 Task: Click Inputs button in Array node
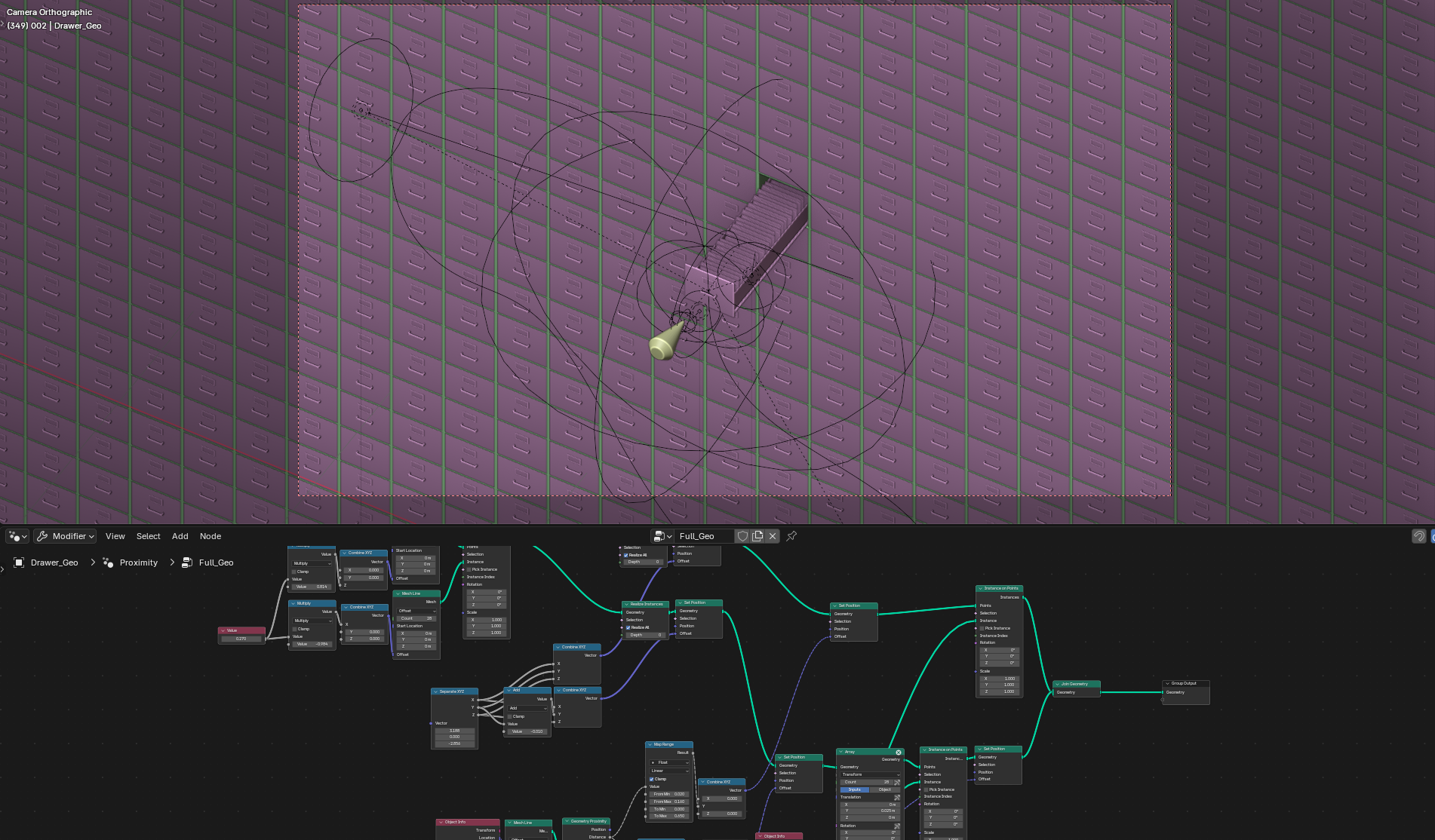855,789
